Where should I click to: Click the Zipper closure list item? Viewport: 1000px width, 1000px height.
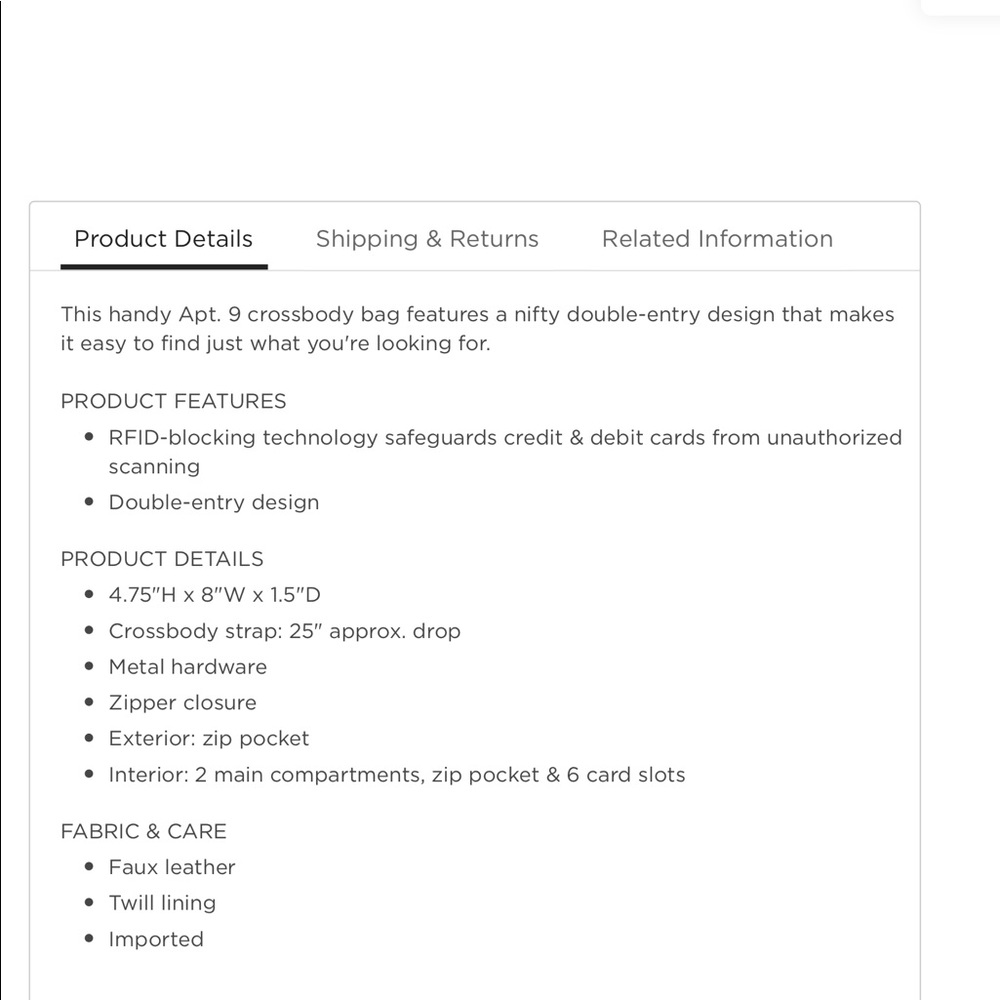coord(183,703)
